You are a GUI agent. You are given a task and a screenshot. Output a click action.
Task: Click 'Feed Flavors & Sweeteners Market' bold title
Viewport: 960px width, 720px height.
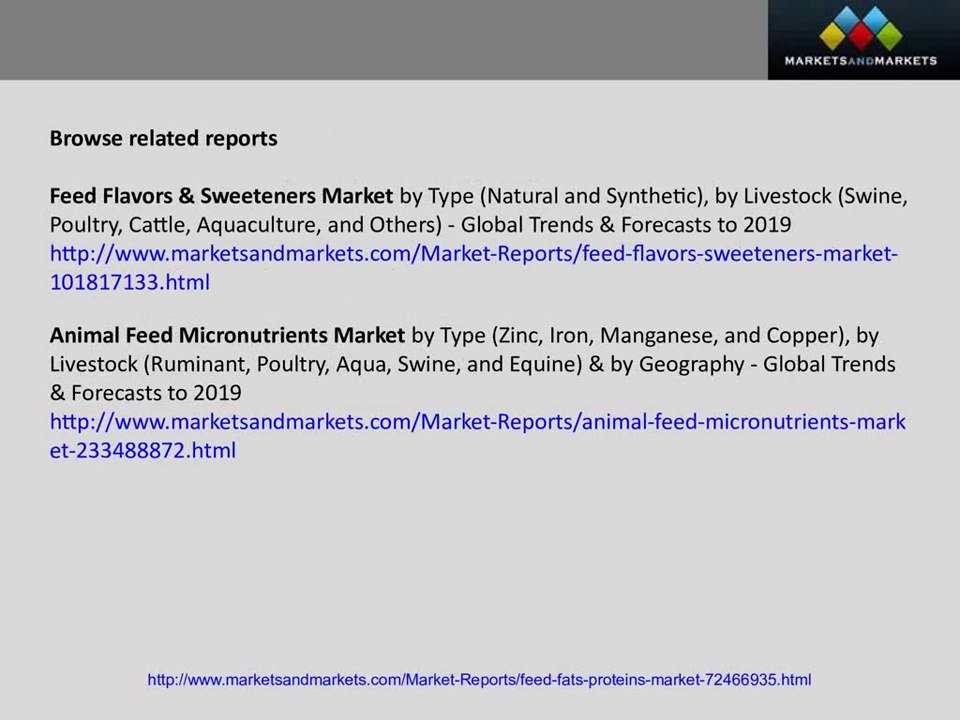pyautogui.click(x=221, y=196)
